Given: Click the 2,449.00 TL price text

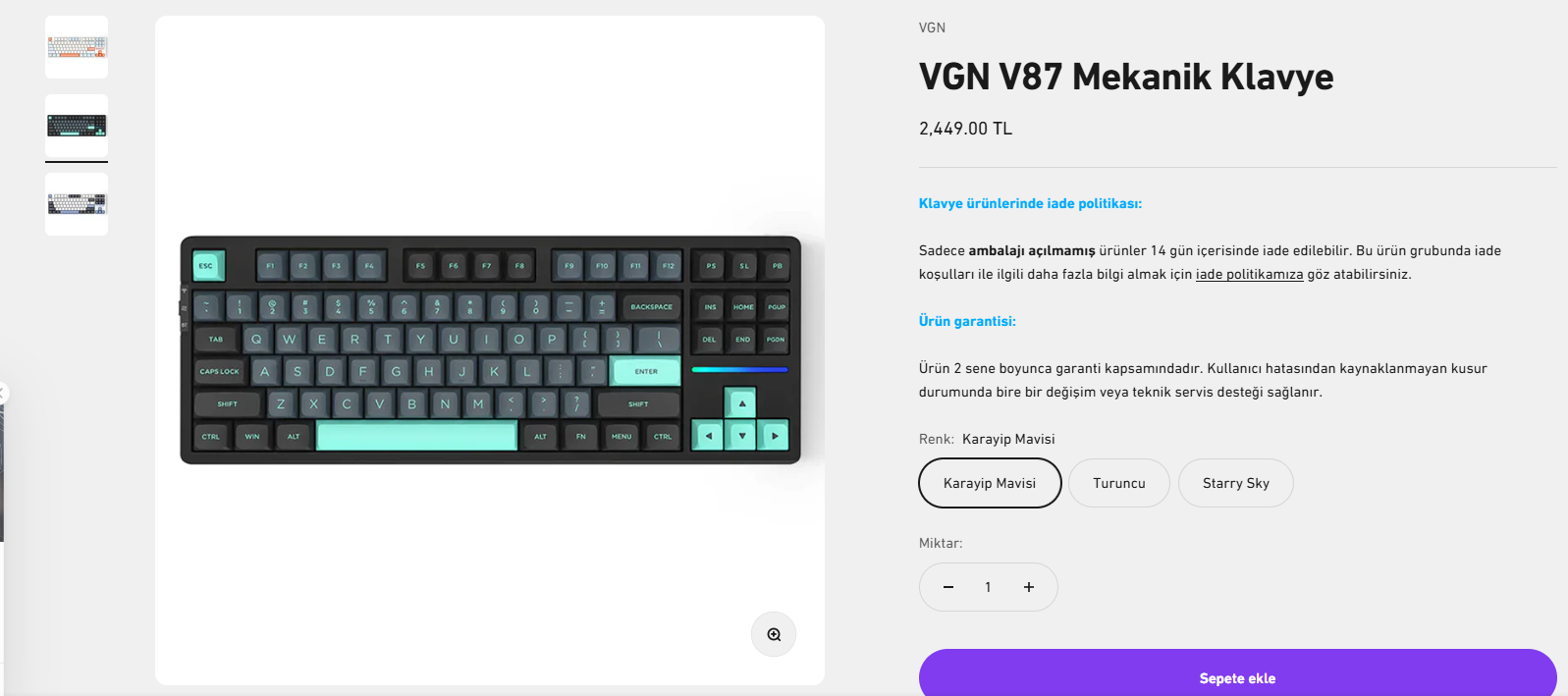Looking at the screenshot, I should click(965, 129).
